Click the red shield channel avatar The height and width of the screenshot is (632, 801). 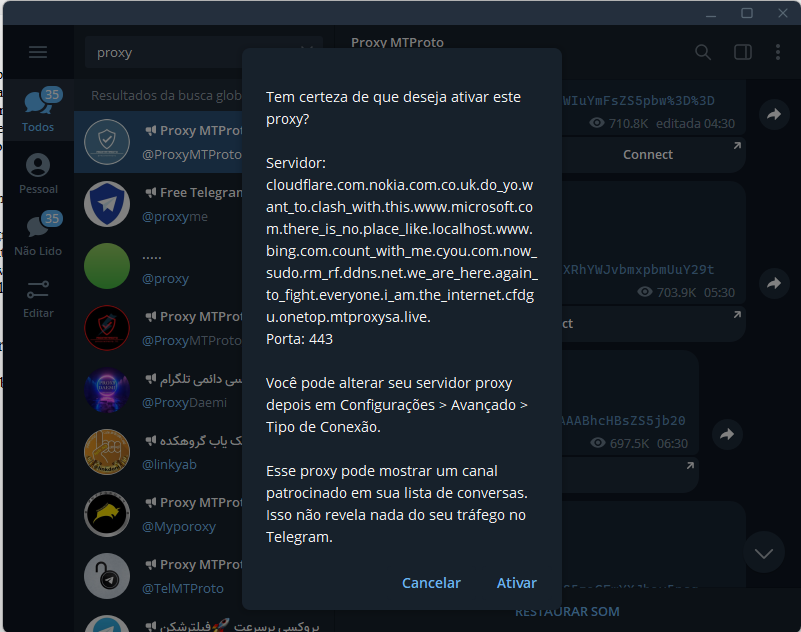[x=107, y=328]
